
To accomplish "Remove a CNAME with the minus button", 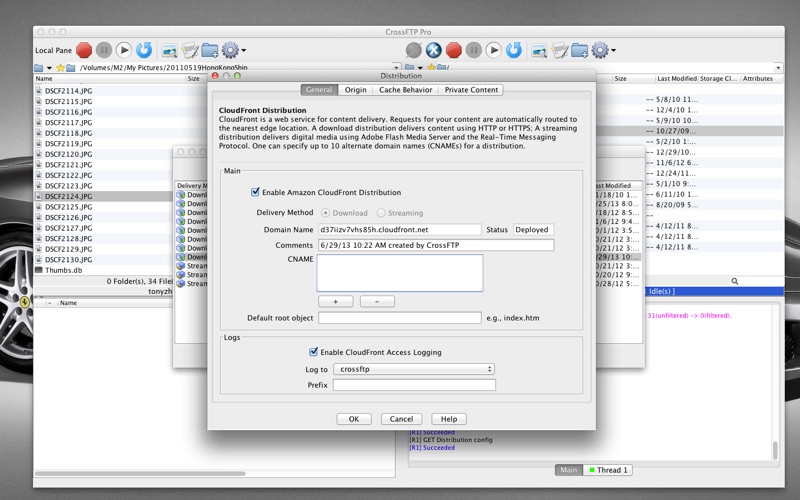I will (x=377, y=302).
